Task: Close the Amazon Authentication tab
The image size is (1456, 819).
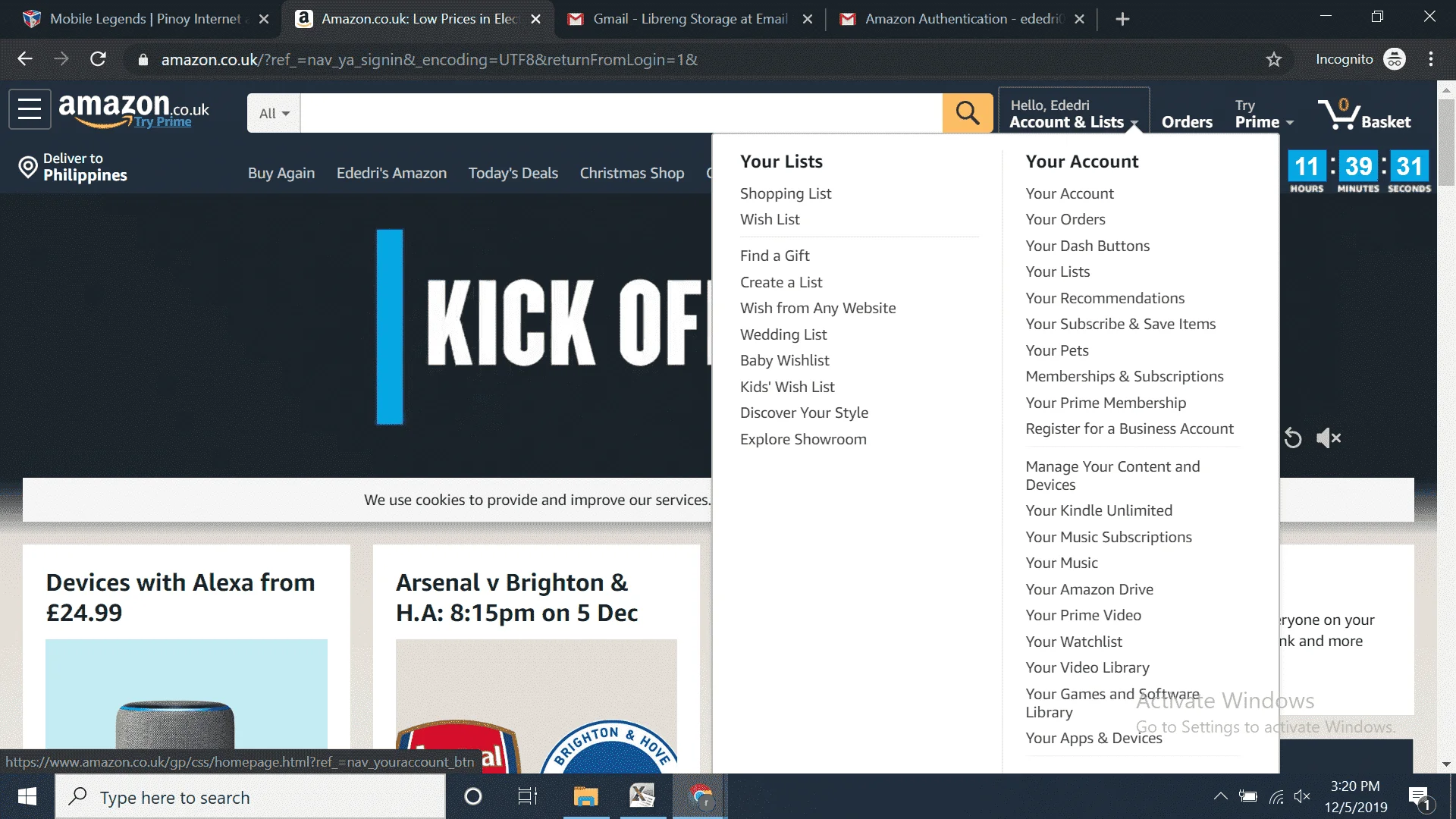Action: [x=1080, y=19]
